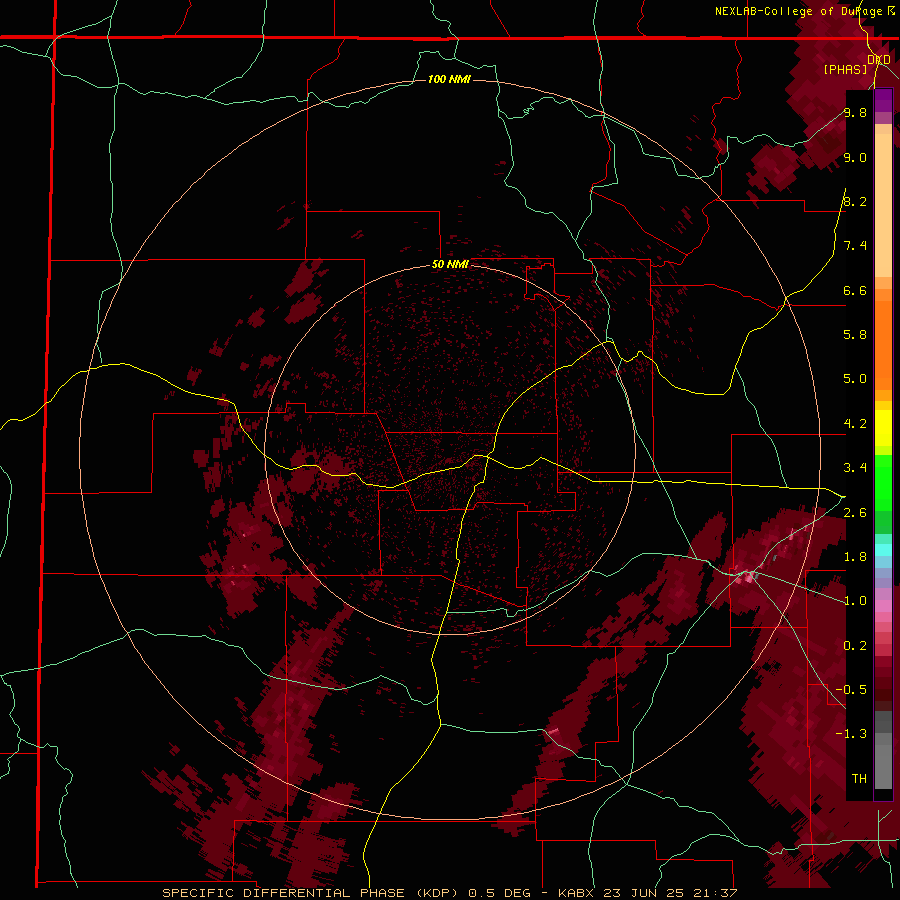Click the "100 NMI" range ring label
This screenshot has width=900, height=900.
(x=449, y=79)
